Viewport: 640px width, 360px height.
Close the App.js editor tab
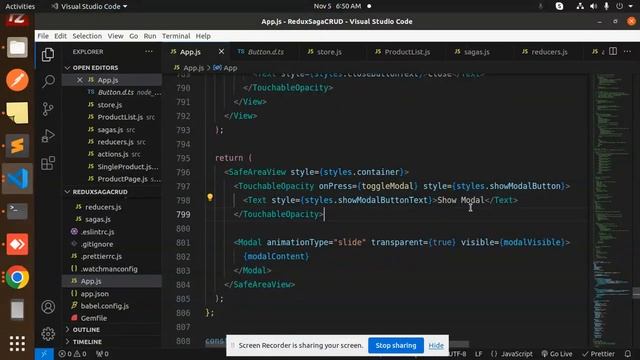pos(221,51)
